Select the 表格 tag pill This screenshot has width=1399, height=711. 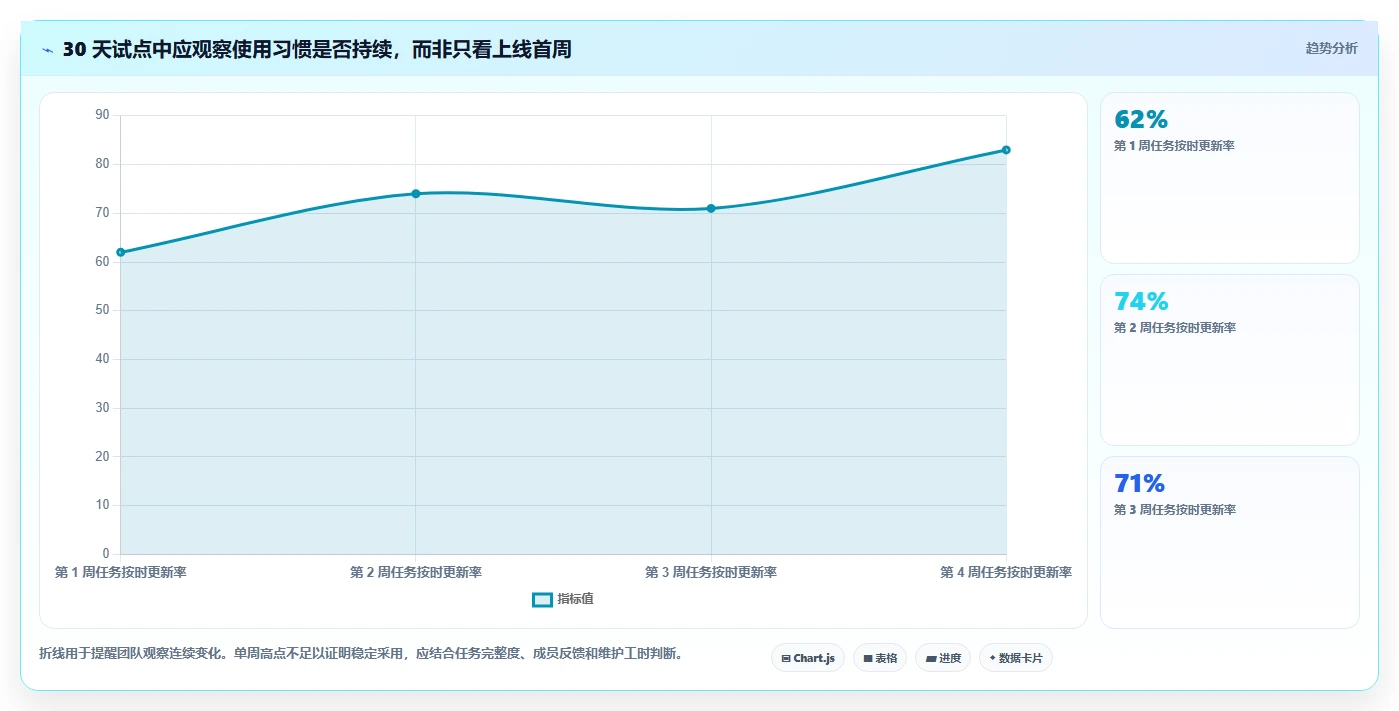[x=880, y=658]
